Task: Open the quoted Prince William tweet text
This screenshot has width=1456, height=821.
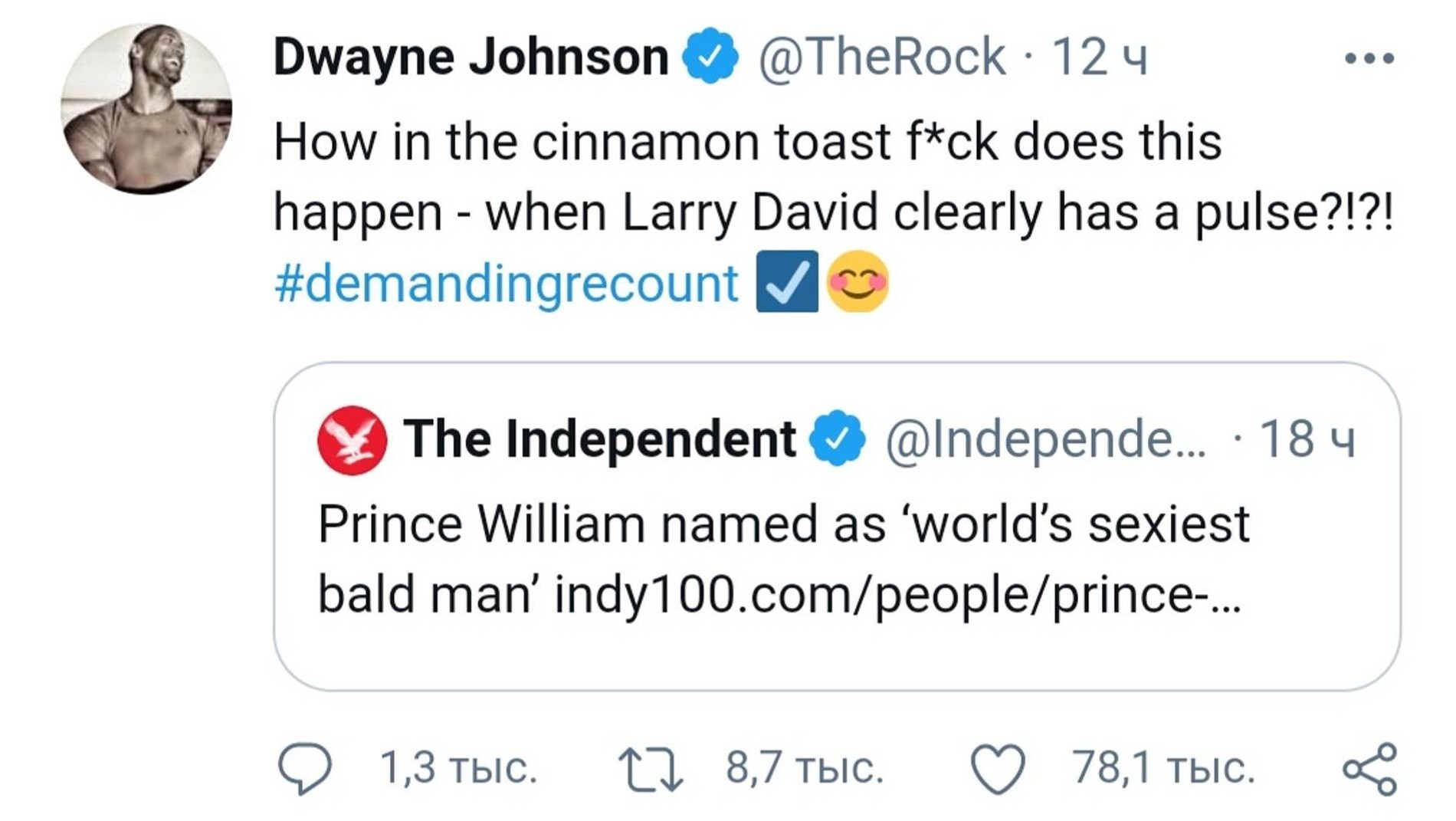Action: click(783, 525)
